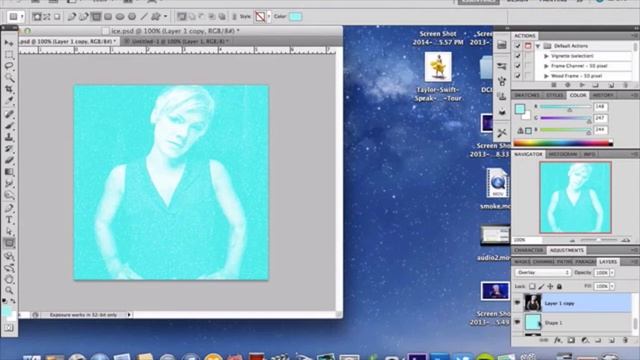
Task: Open the Overlay blend mode dropdown
Action: [542, 272]
